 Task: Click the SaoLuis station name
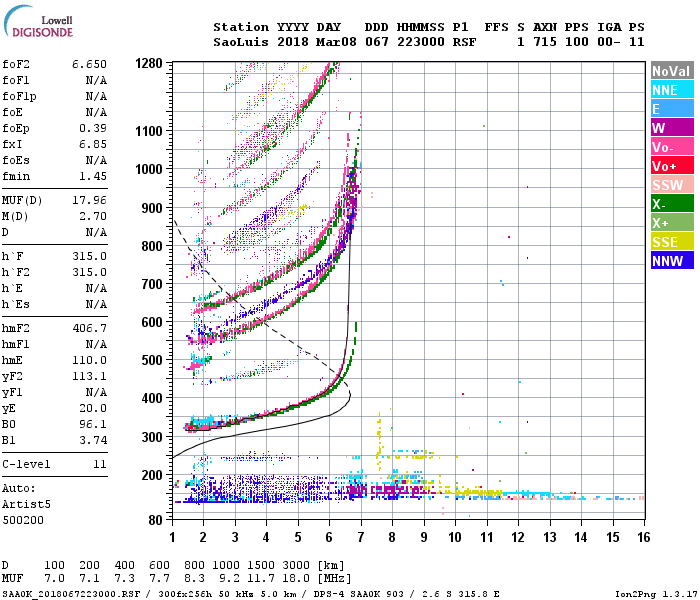[x=241, y=42]
